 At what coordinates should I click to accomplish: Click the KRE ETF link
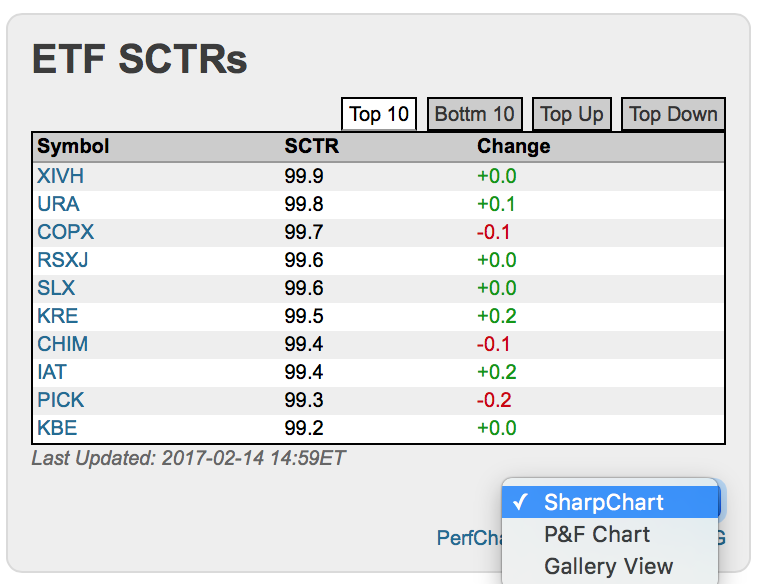click(x=57, y=316)
